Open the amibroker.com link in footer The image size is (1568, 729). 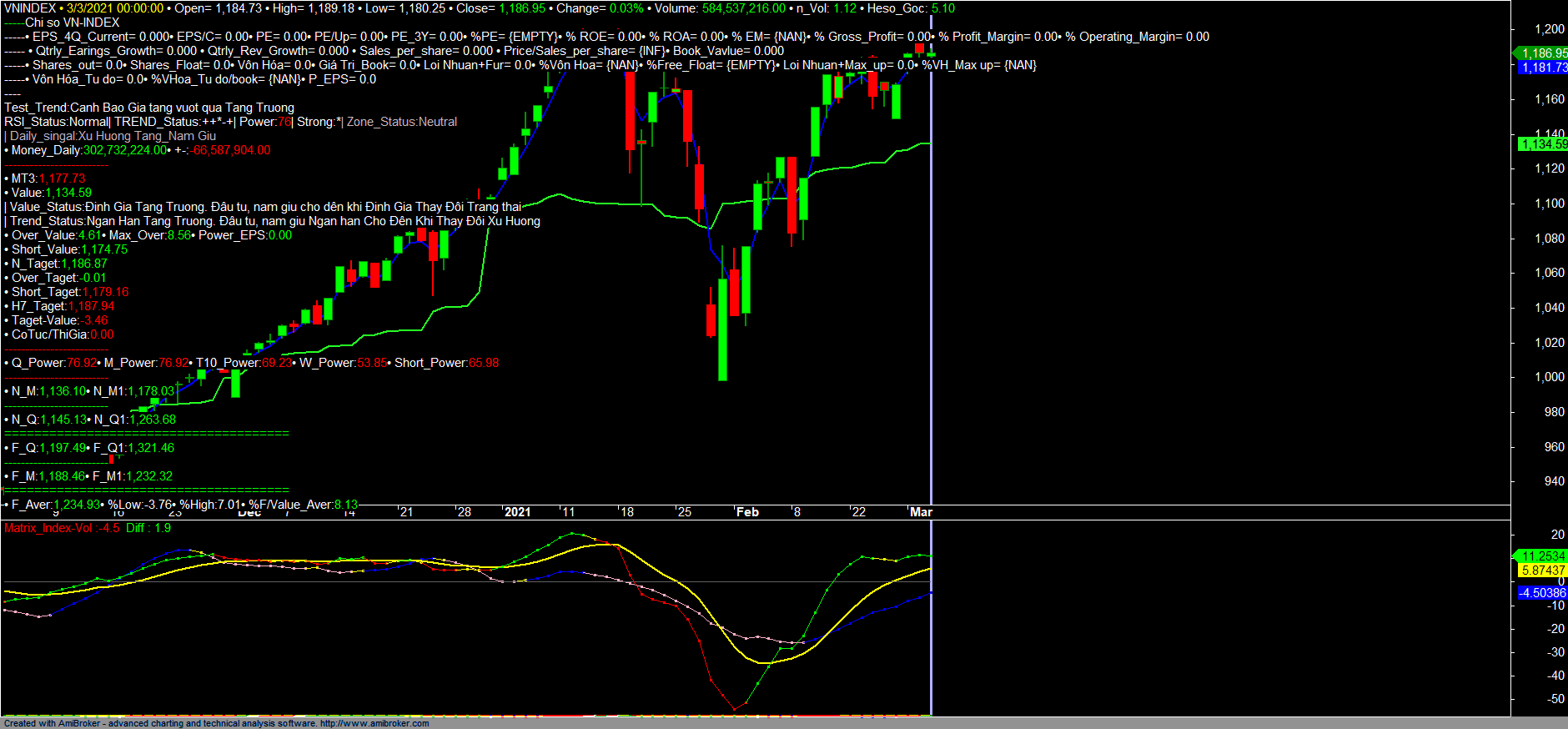(x=374, y=723)
